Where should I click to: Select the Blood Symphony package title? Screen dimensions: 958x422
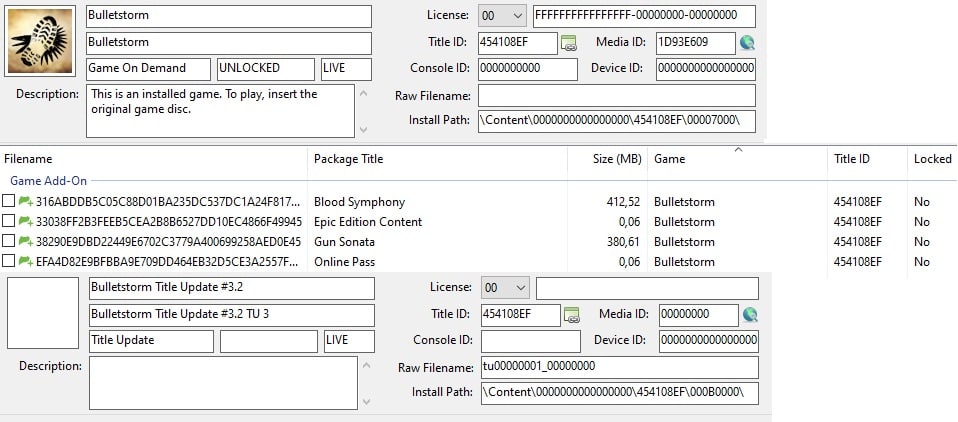[x=359, y=202]
